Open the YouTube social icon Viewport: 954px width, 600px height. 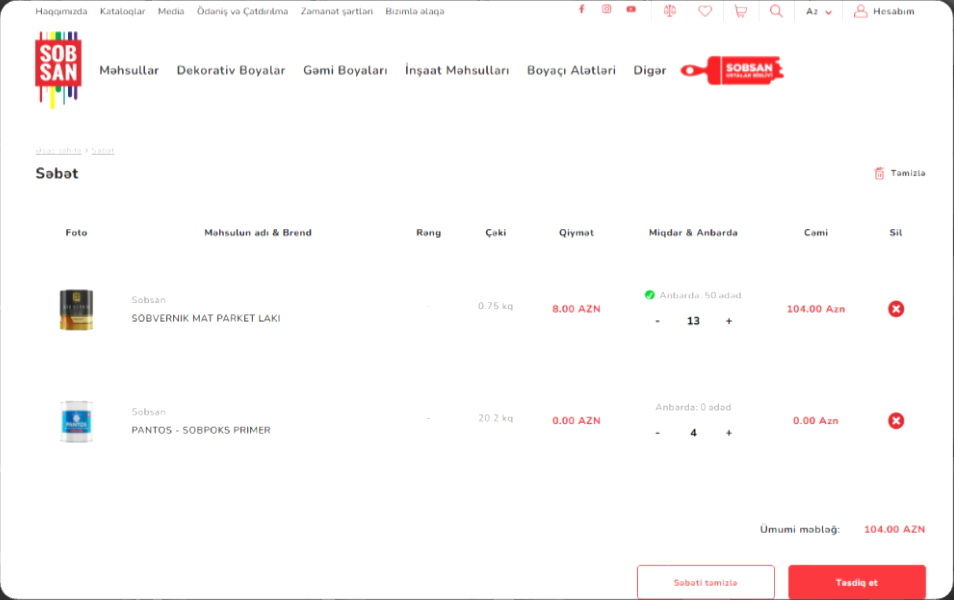pyautogui.click(x=631, y=10)
